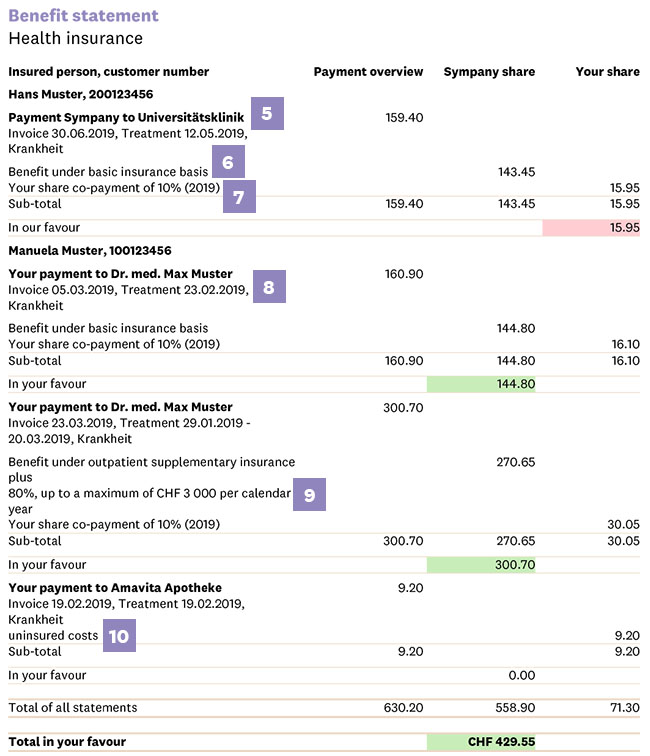Click the pink highlighted 15.95 amount

pyautogui.click(x=591, y=228)
